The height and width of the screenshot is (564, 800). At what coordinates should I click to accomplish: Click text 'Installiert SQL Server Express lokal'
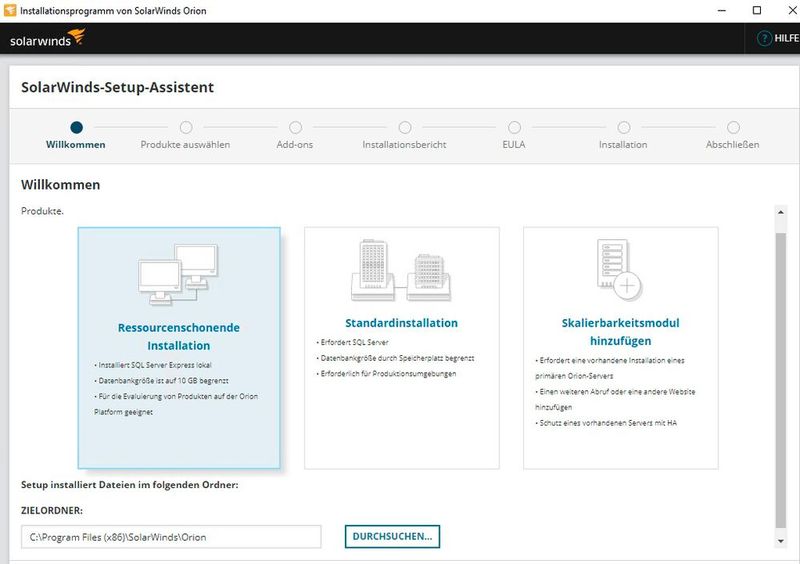coord(155,365)
